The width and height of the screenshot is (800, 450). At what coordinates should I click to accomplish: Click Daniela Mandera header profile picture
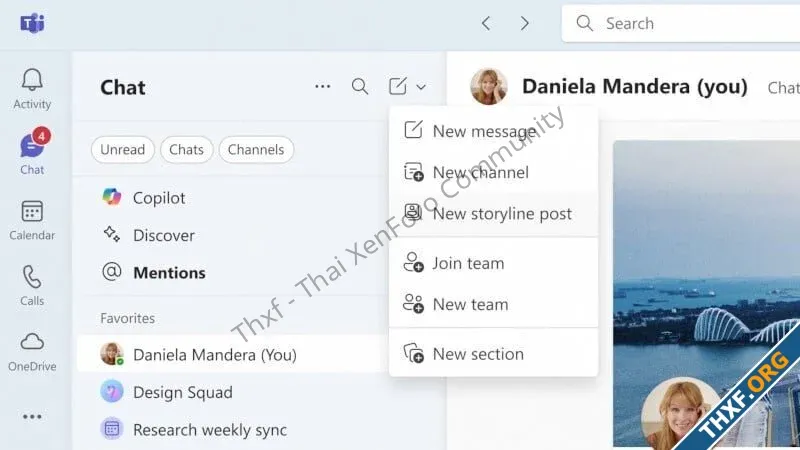click(489, 87)
